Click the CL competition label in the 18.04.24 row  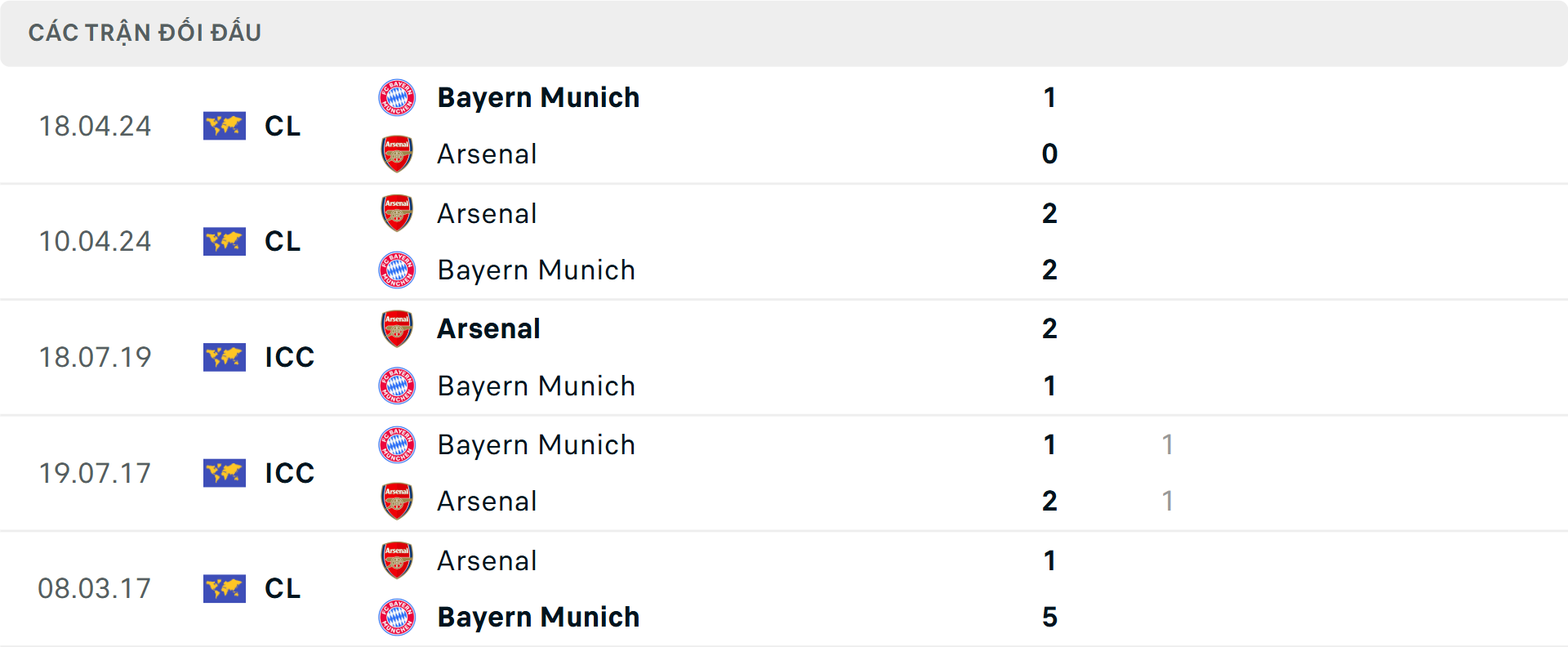[x=282, y=127]
